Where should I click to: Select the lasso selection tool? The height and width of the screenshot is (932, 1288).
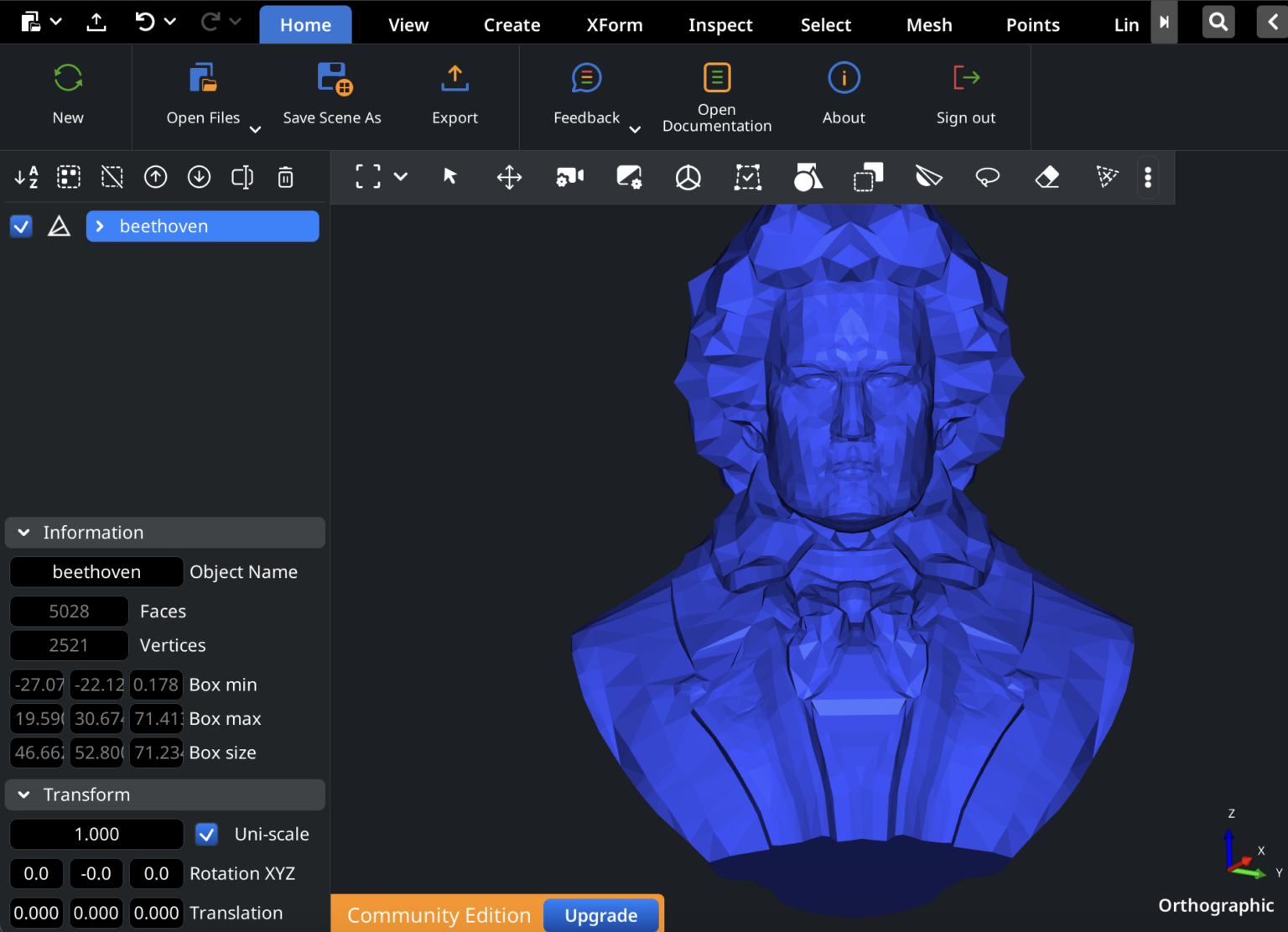coord(987,177)
